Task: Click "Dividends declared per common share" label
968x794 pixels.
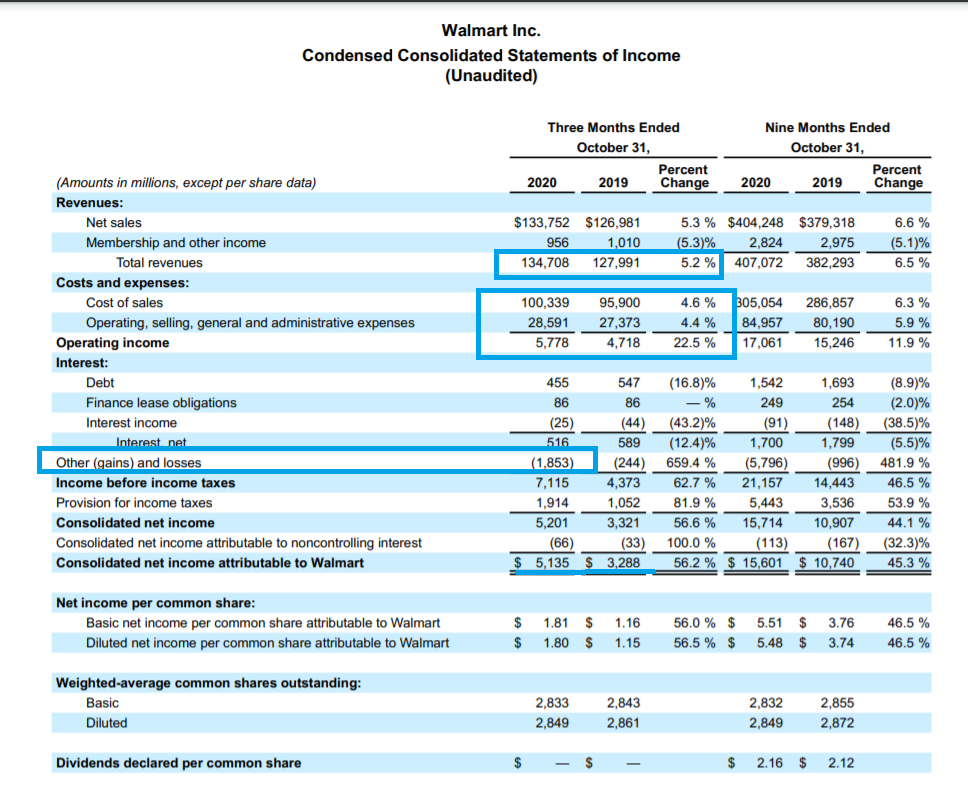Action: (178, 763)
